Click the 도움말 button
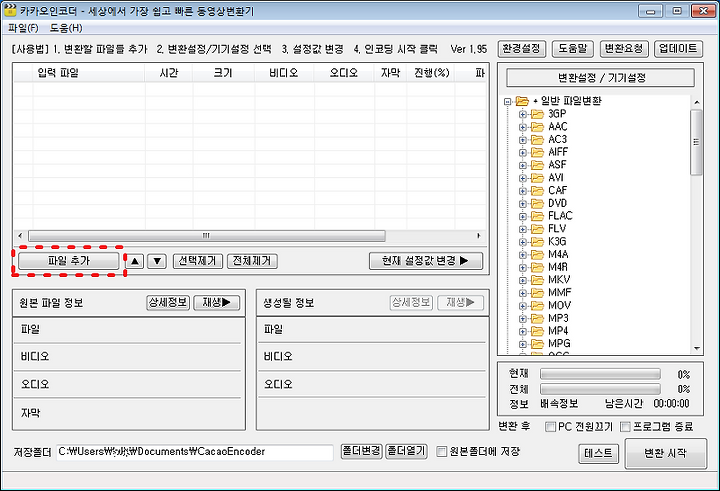Screen dimensions: 720x491 573,49
